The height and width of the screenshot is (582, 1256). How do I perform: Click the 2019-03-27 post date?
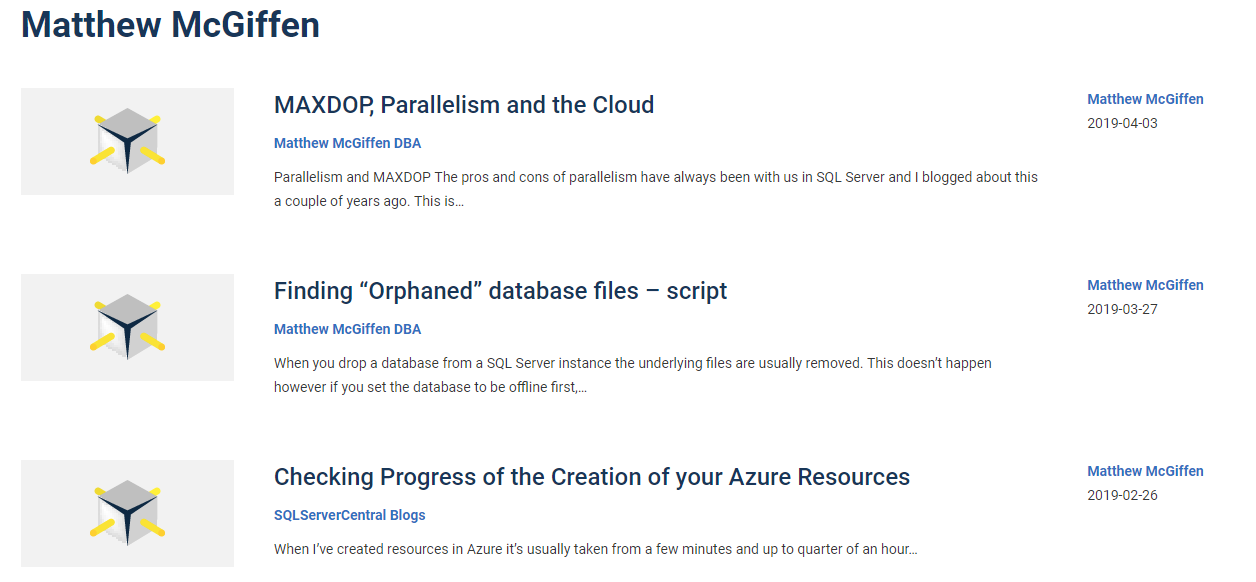[x=1122, y=309]
